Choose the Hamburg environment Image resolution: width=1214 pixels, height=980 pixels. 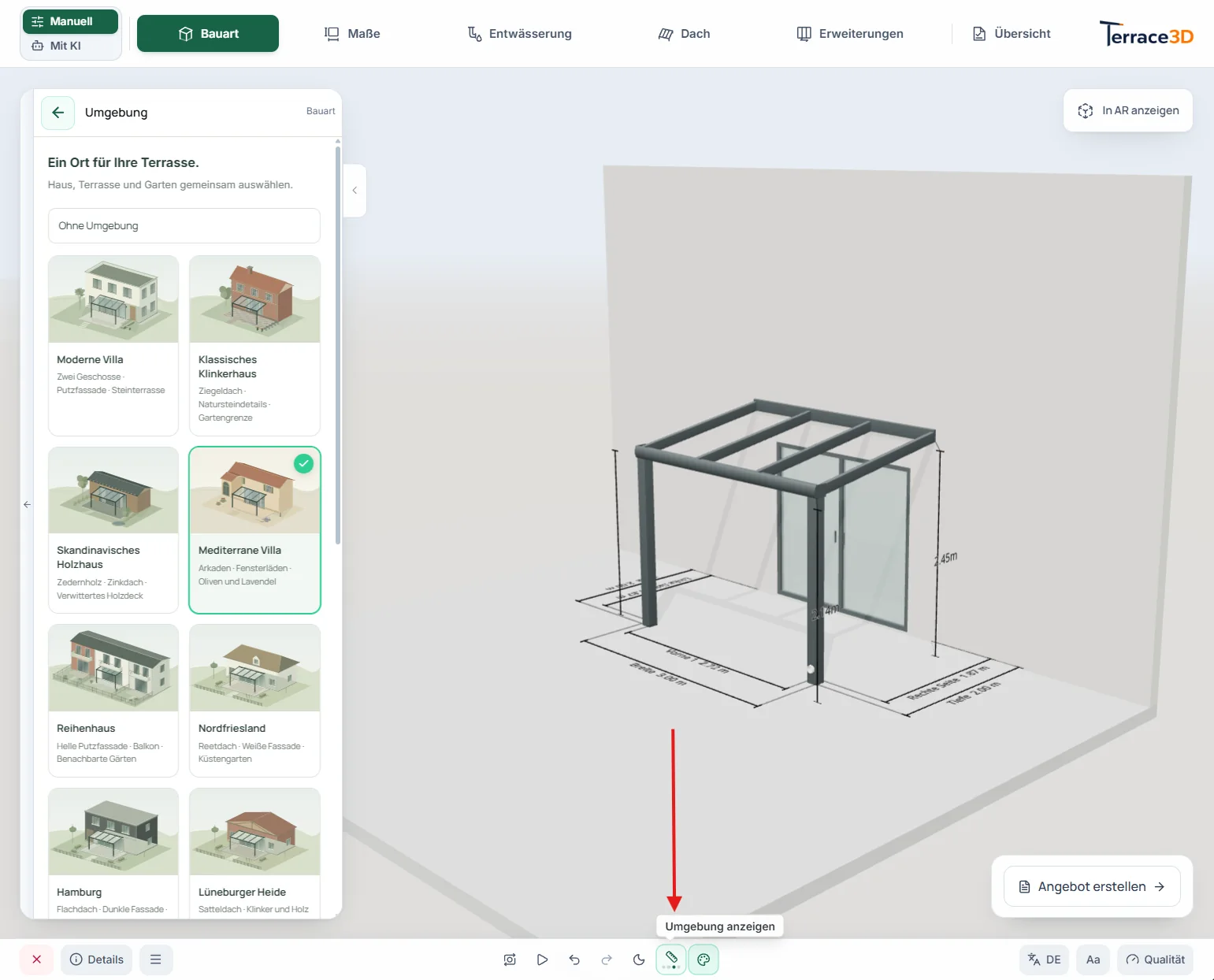pyautogui.click(x=113, y=852)
